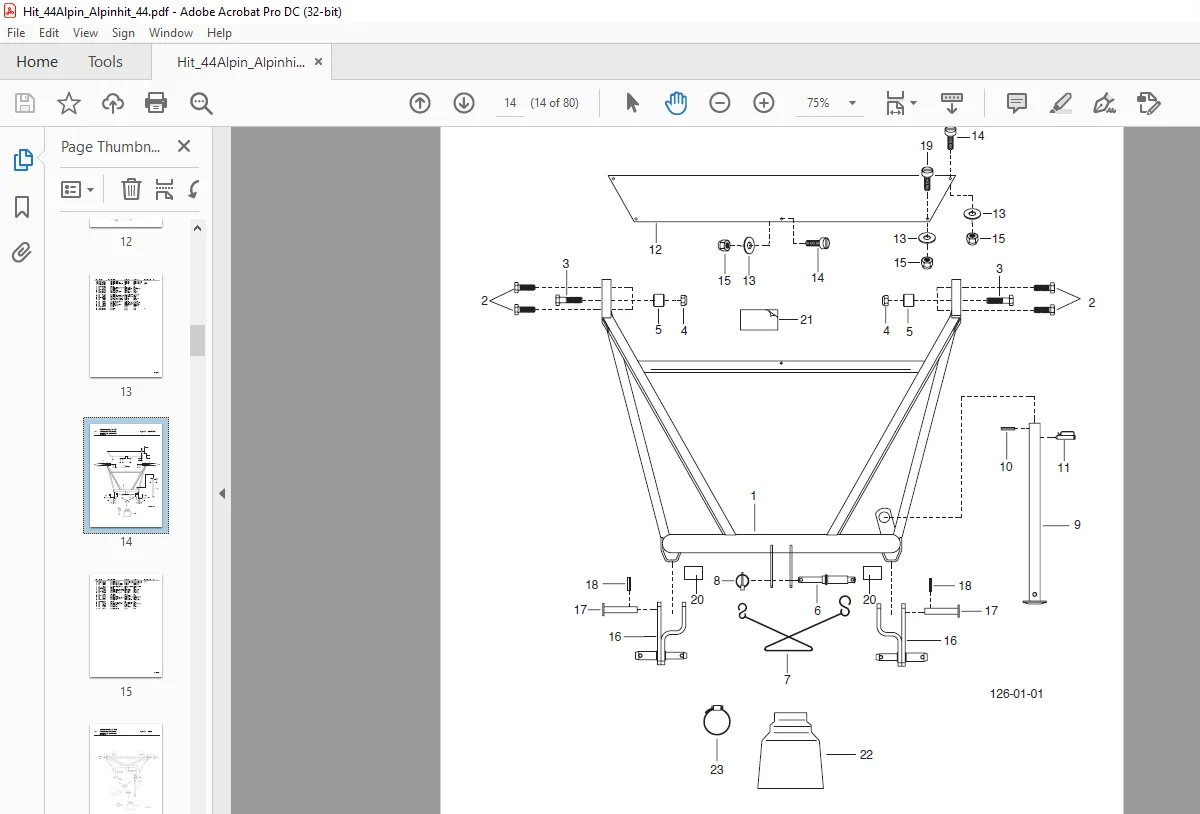
Task: Zoom in with the plus icon
Action: [764, 103]
